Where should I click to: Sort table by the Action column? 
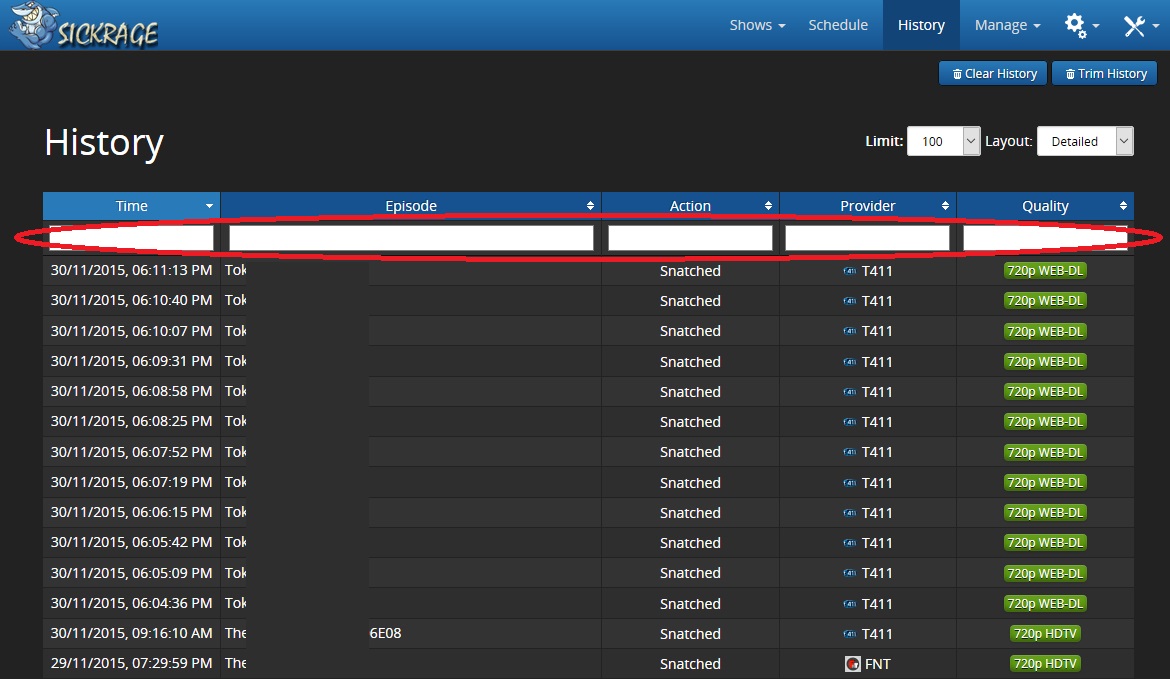[689, 206]
